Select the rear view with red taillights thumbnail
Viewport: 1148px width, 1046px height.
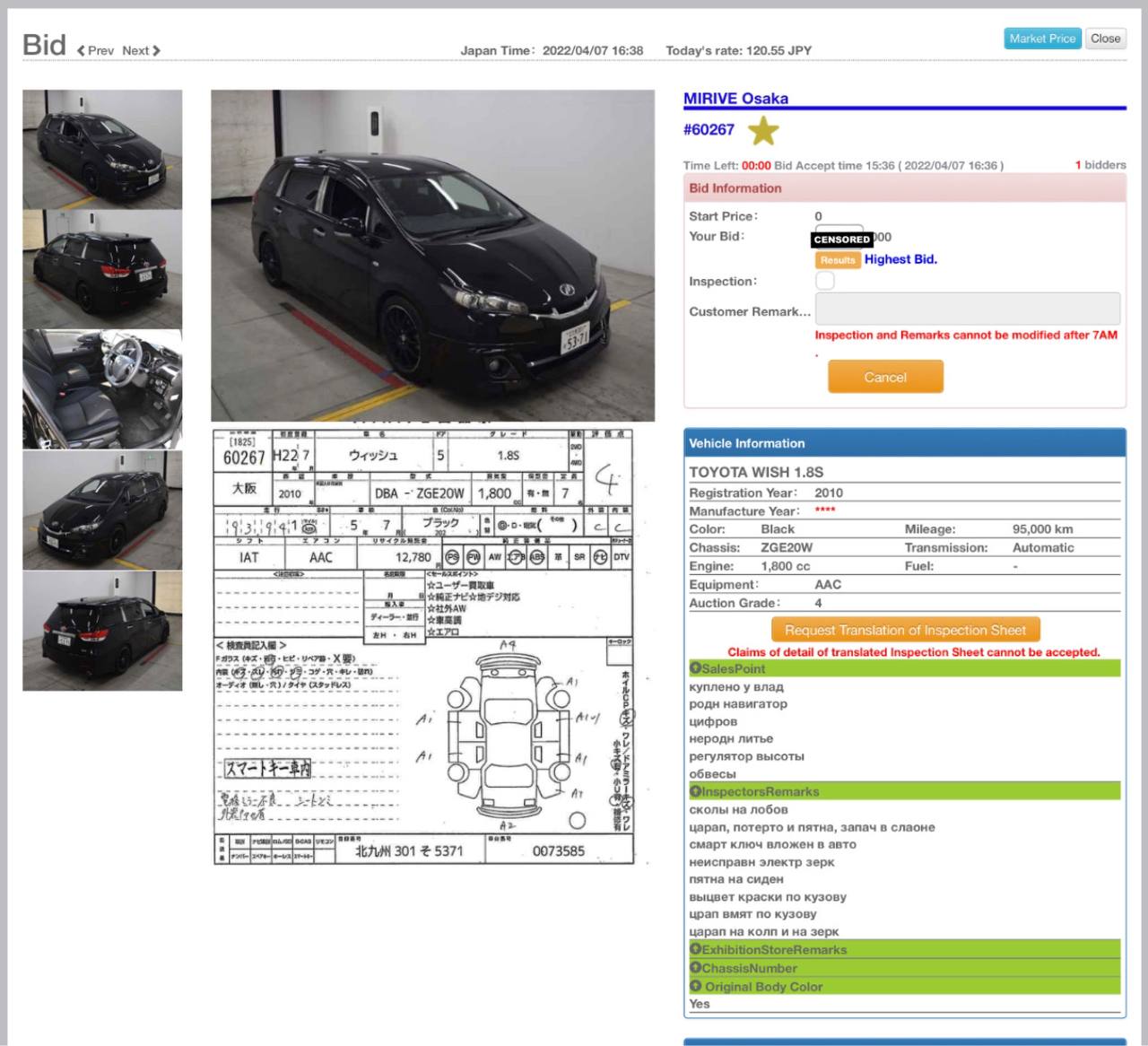click(x=102, y=269)
